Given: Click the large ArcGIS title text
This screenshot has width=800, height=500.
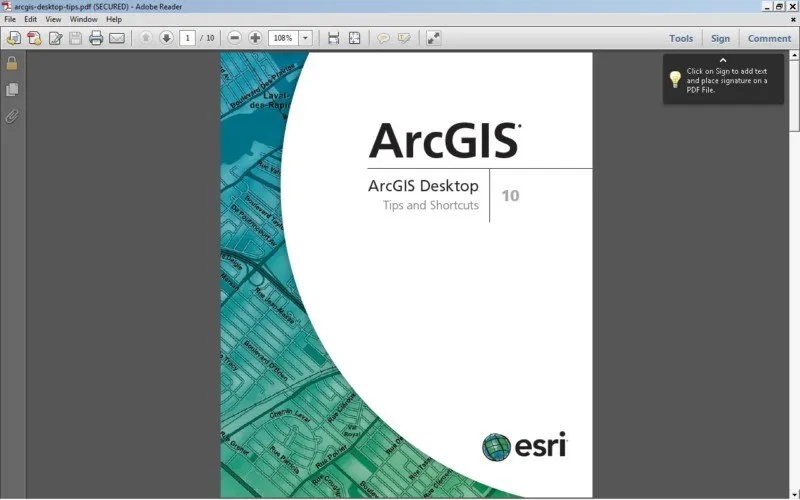Looking at the screenshot, I should coord(445,140).
